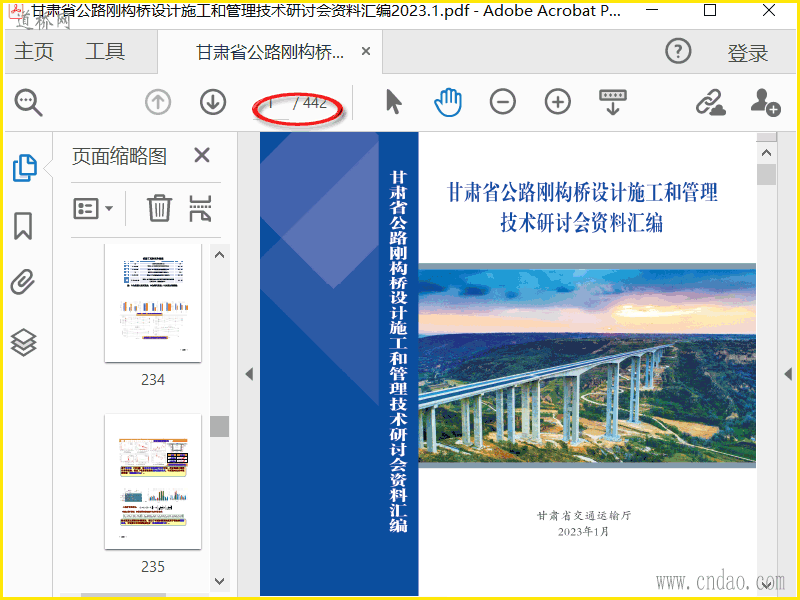Select page 235 thumbnail
The image size is (800, 600).
(153, 482)
